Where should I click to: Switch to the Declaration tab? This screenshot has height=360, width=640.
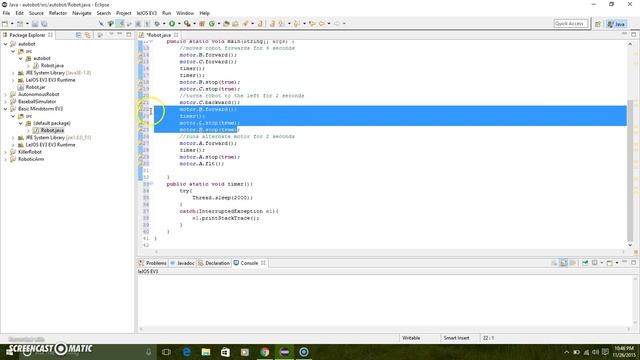pyautogui.click(x=214, y=263)
